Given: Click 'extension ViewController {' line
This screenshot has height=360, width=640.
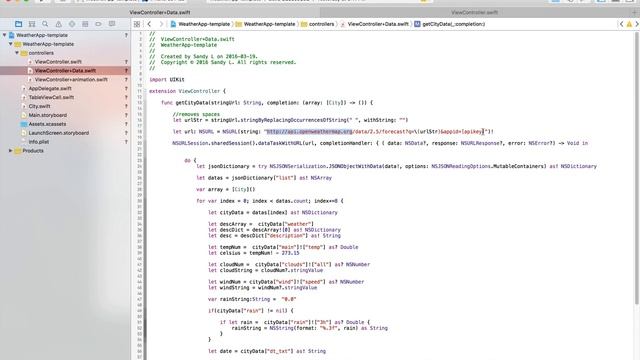Looking at the screenshot, I should (x=187, y=91).
